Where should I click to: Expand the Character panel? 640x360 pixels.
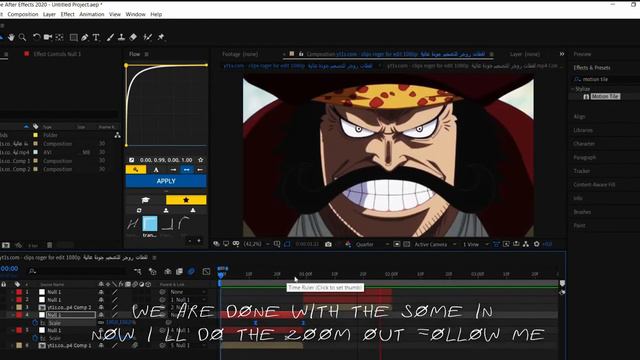(584, 144)
